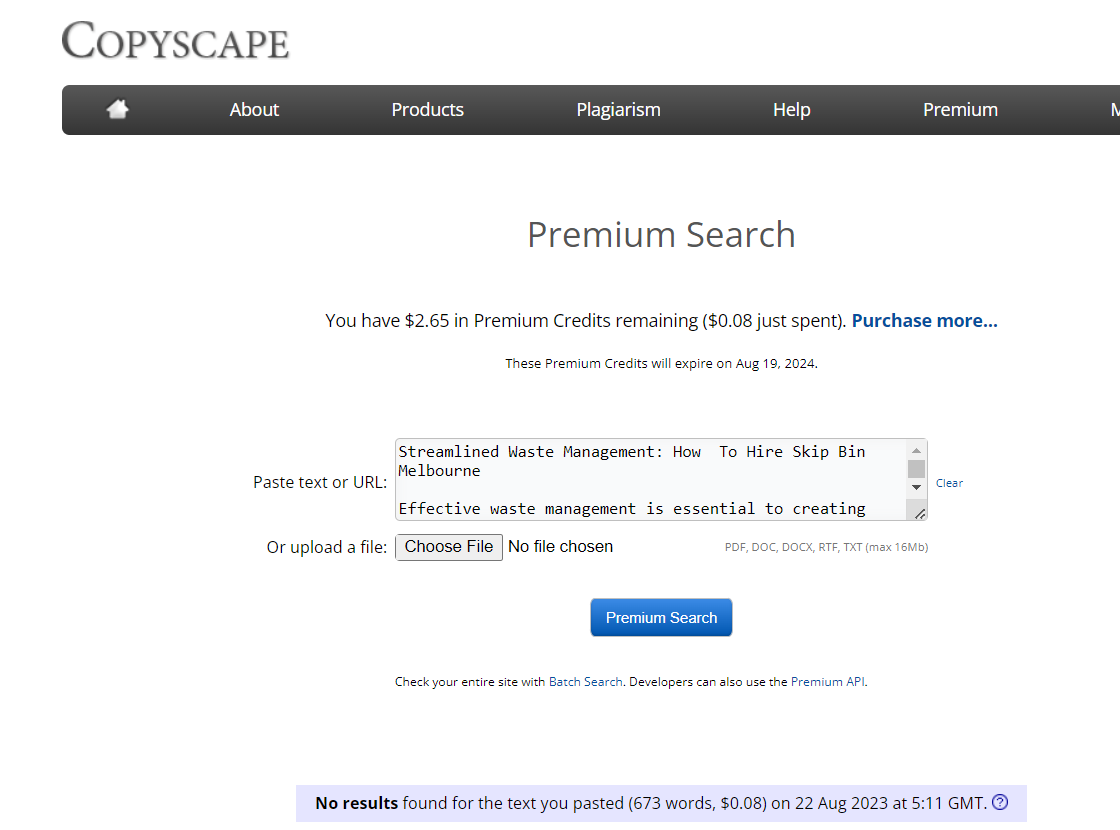Open the Products menu
Screen dimensions: 1120x830
(427, 109)
